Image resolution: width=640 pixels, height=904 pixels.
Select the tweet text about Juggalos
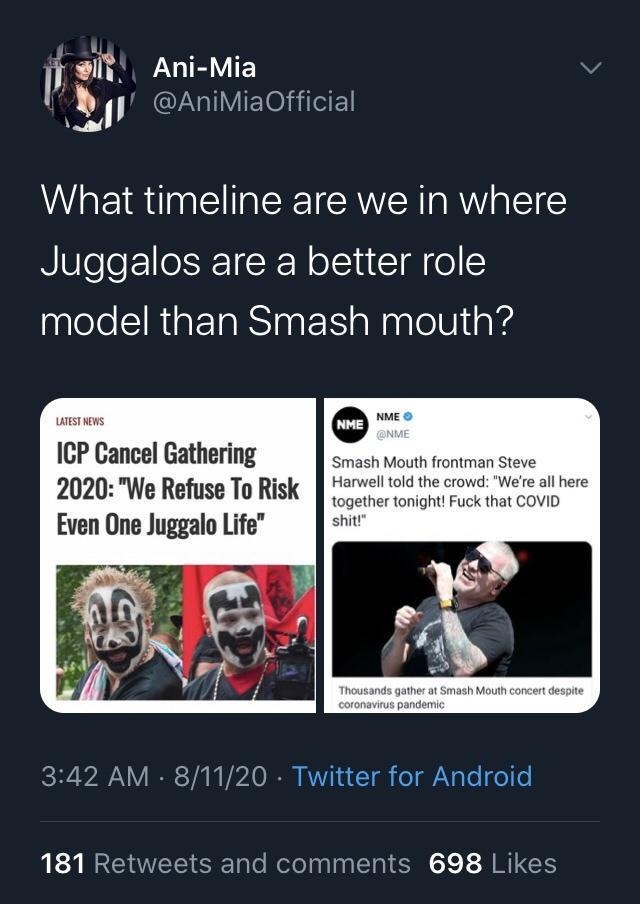tap(300, 258)
